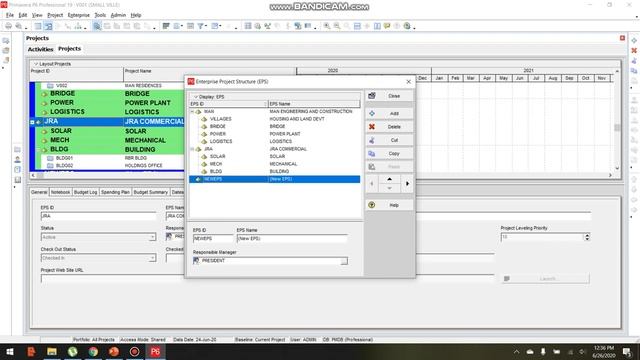Viewport: 640px width, 360px height.
Task: Click the top icon in left sidebar
Action: point(6,41)
